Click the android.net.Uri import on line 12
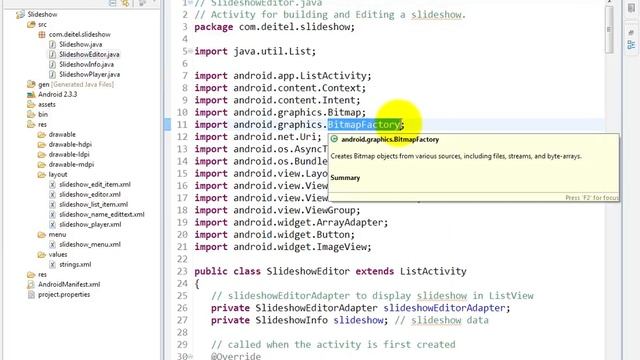This screenshot has height=360, width=640. [x=258, y=137]
